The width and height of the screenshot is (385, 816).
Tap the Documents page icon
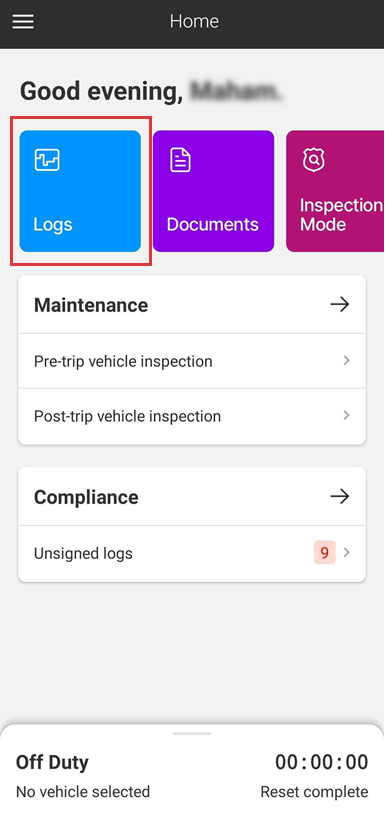[180, 160]
